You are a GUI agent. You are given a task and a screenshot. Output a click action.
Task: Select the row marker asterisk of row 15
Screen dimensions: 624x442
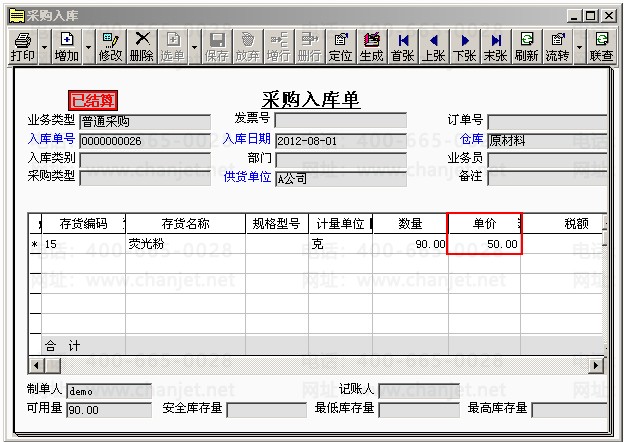click(35, 244)
